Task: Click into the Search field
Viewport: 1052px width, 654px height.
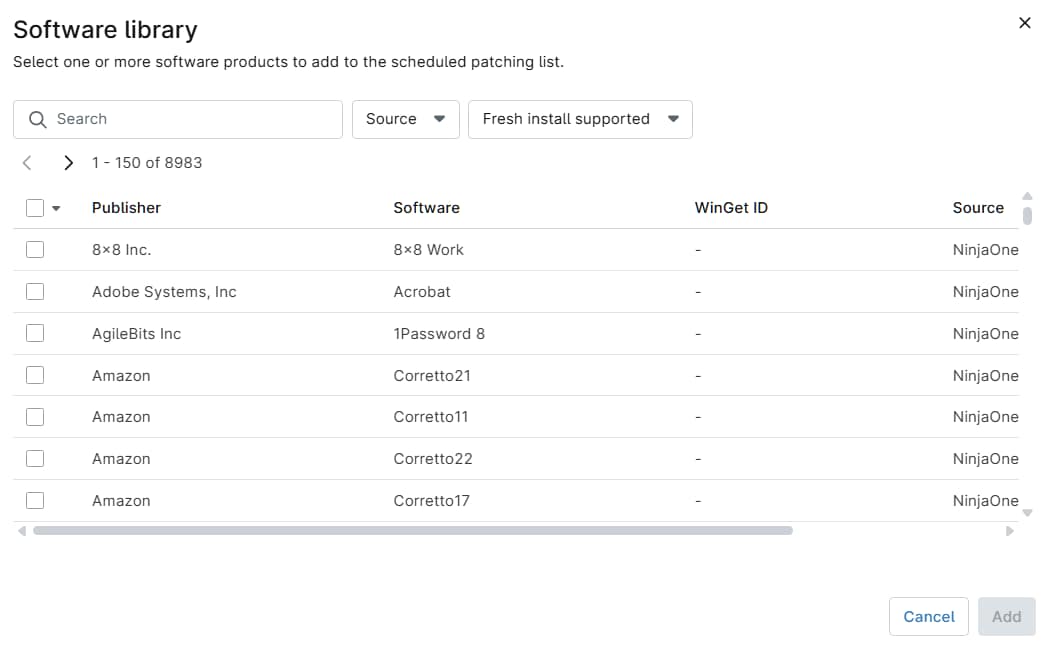Action: point(178,119)
